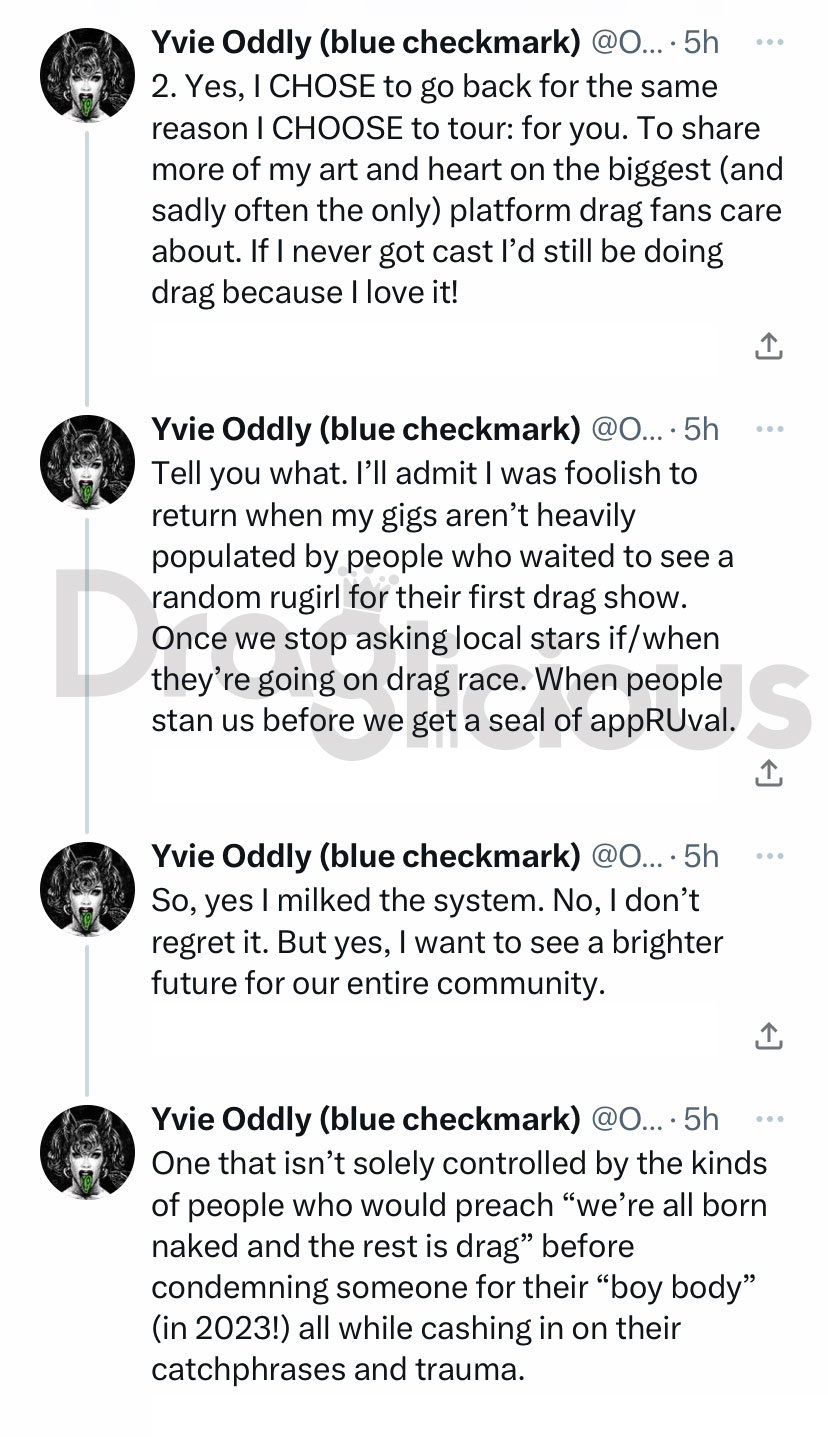Viewport: 828px width, 1437px height.
Task: Open more options on the 'boy body' tweet
Action: pyautogui.click(x=769, y=1120)
